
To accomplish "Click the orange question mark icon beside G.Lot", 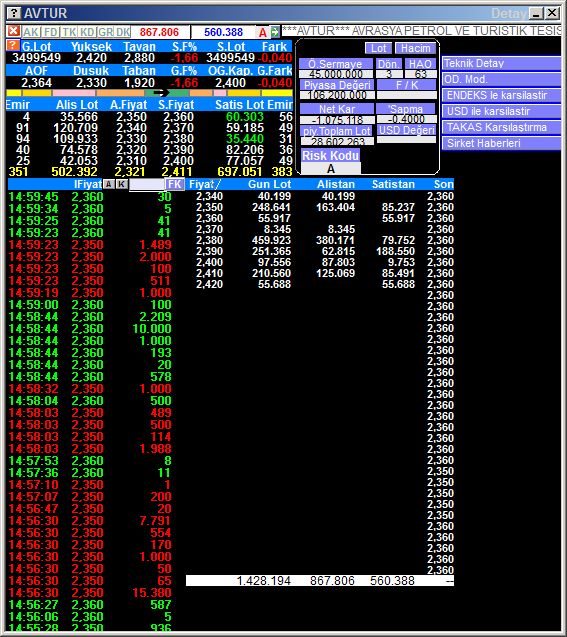I will point(13,45).
